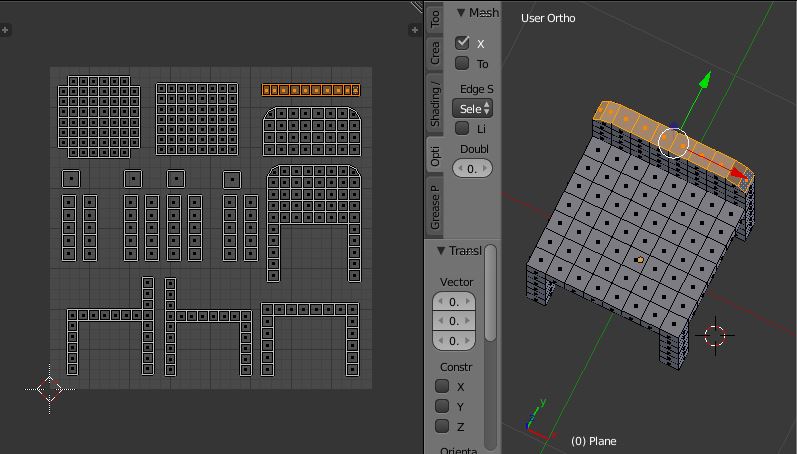Select the orange highlighted UV strip island

[x=311, y=90]
